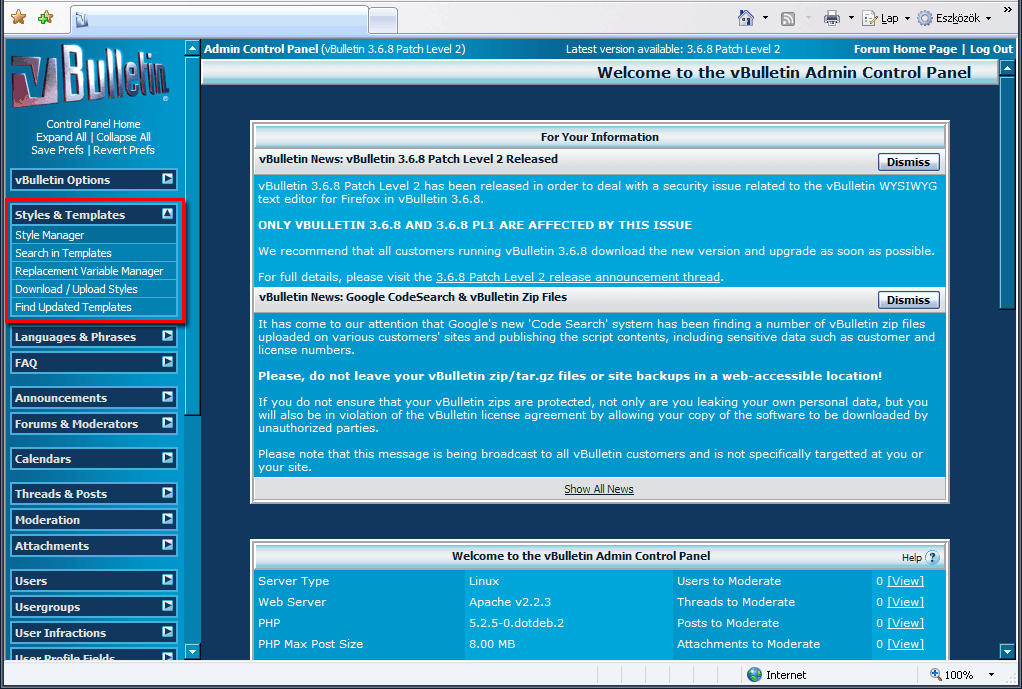Click the Print icon in toolbar
This screenshot has width=1022, height=689.
point(831,18)
